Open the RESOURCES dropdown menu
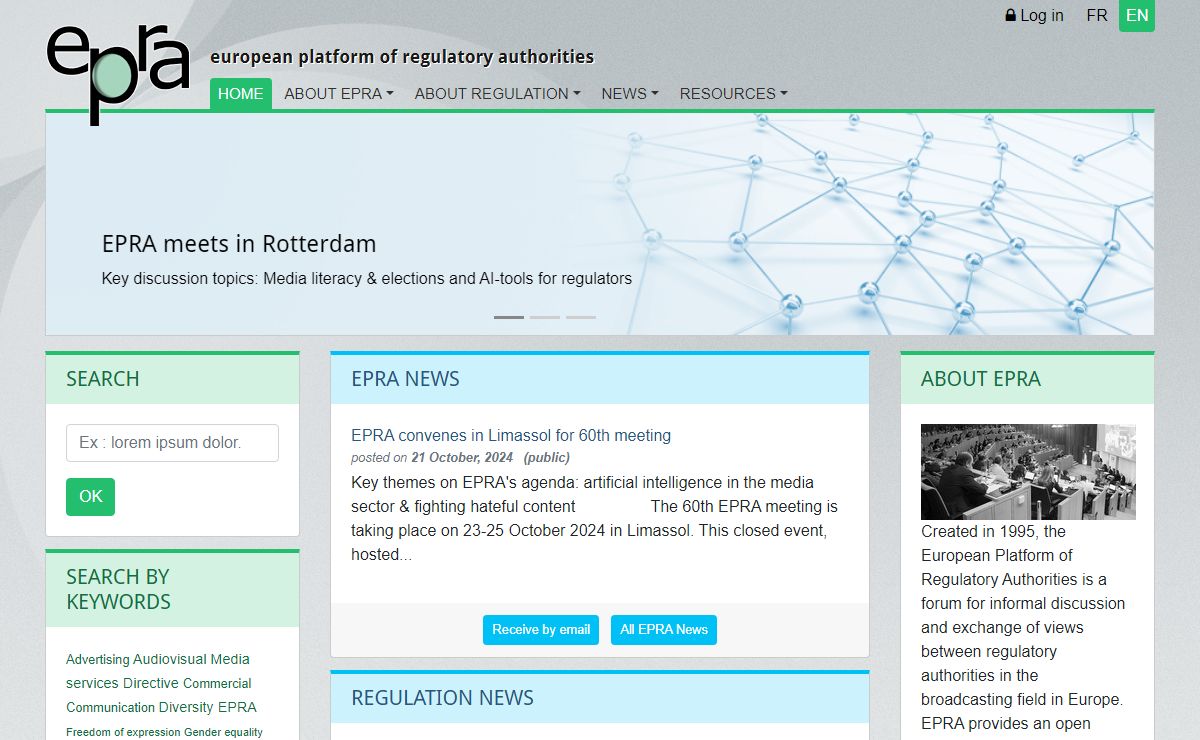 pos(734,94)
